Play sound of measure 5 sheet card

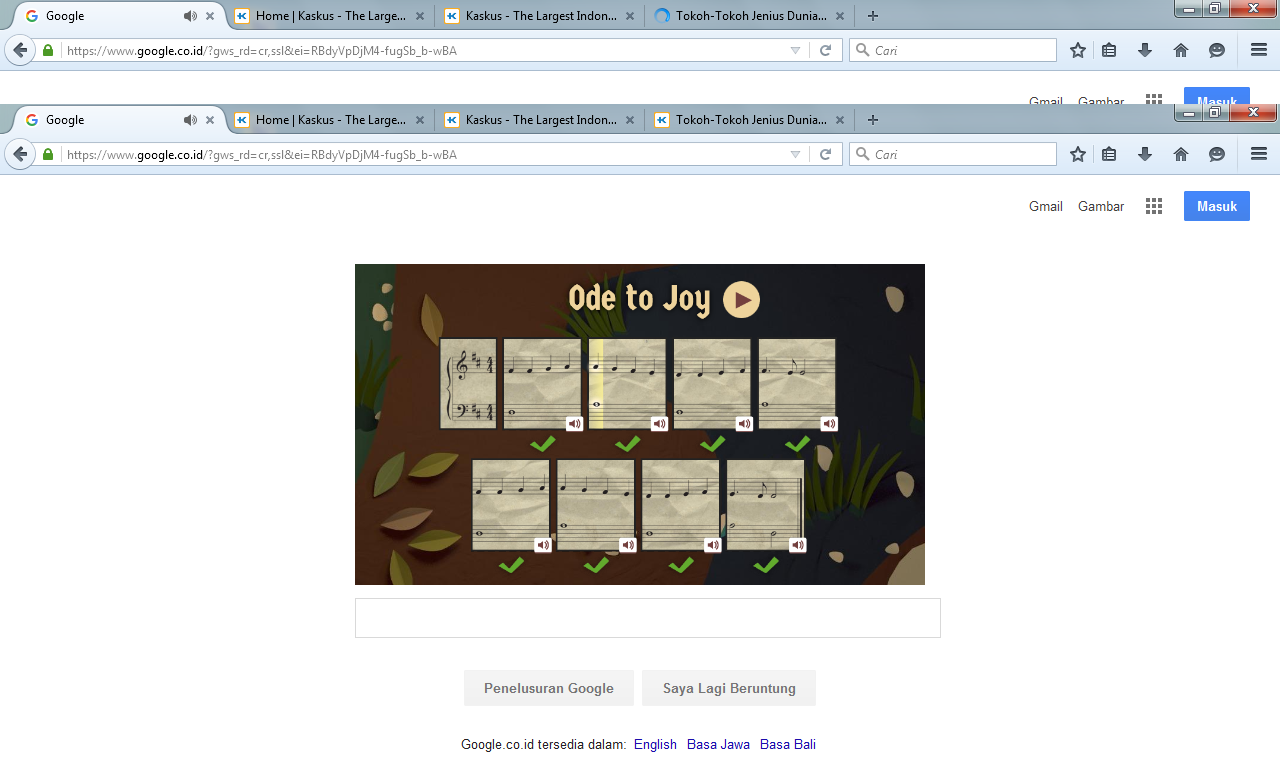pyautogui.click(x=543, y=545)
